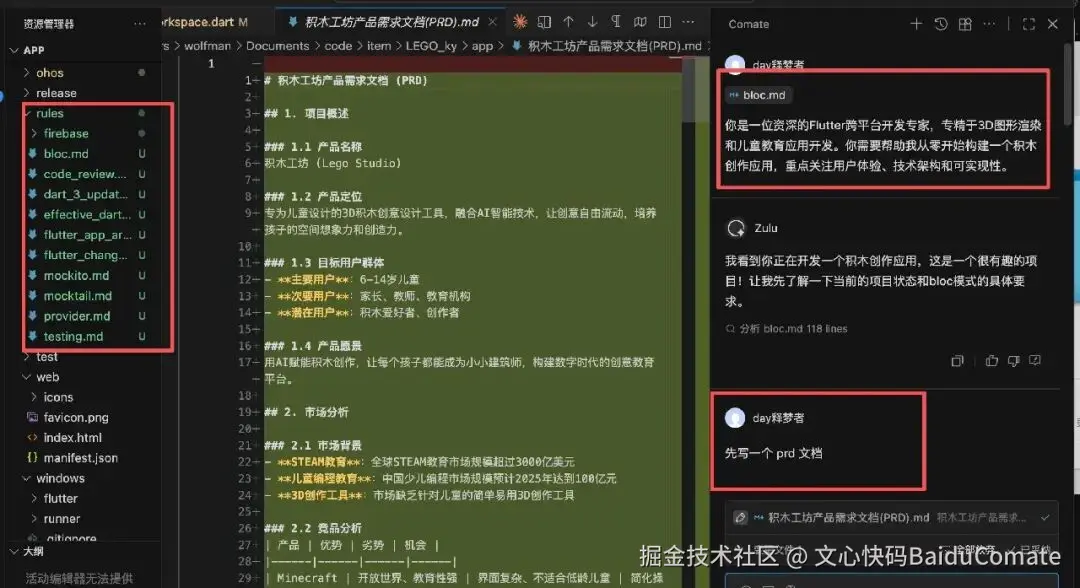Click the Zulu agent avatar icon
This screenshot has height=588, width=1080.
[736, 228]
